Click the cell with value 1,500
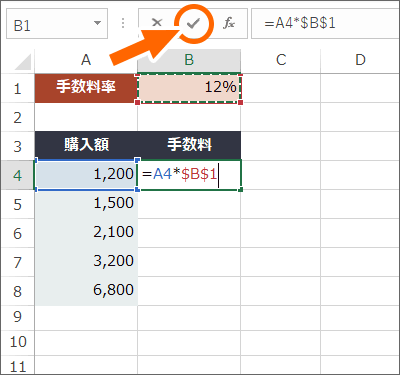The height and width of the screenshot is (375, 400). click(x=86, y=204)
